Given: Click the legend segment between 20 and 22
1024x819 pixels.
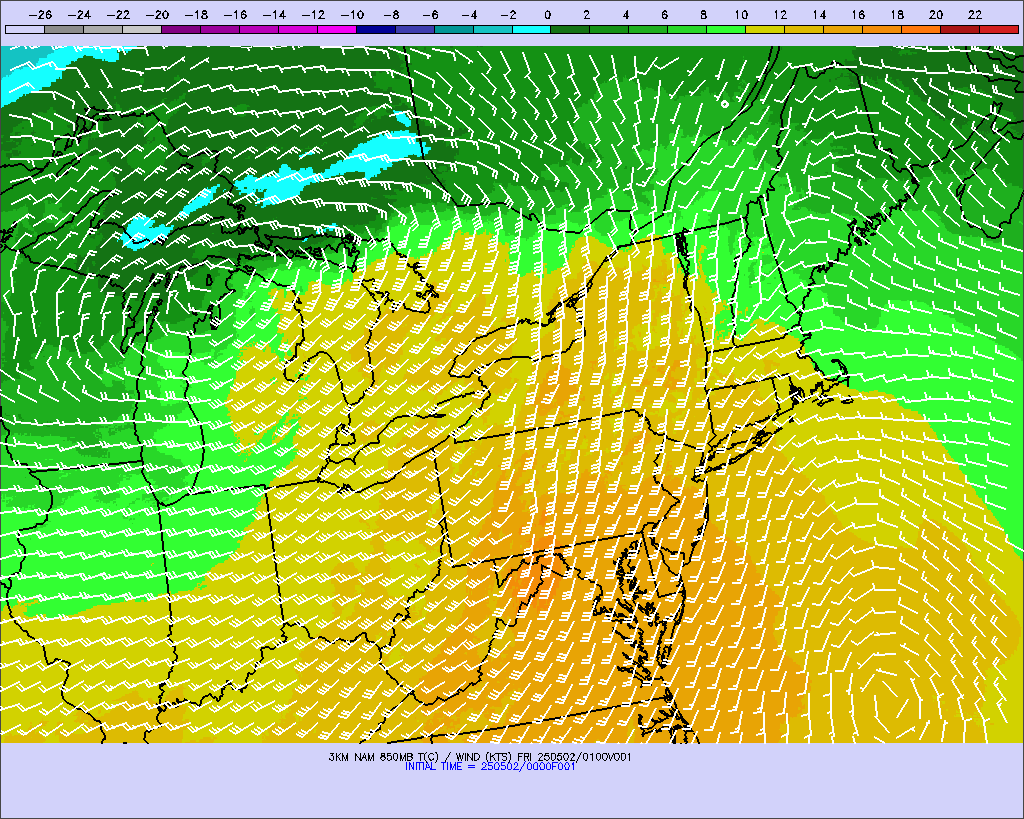Looking at the screenshot, I should pyautogui.click(x=960, y=29).
